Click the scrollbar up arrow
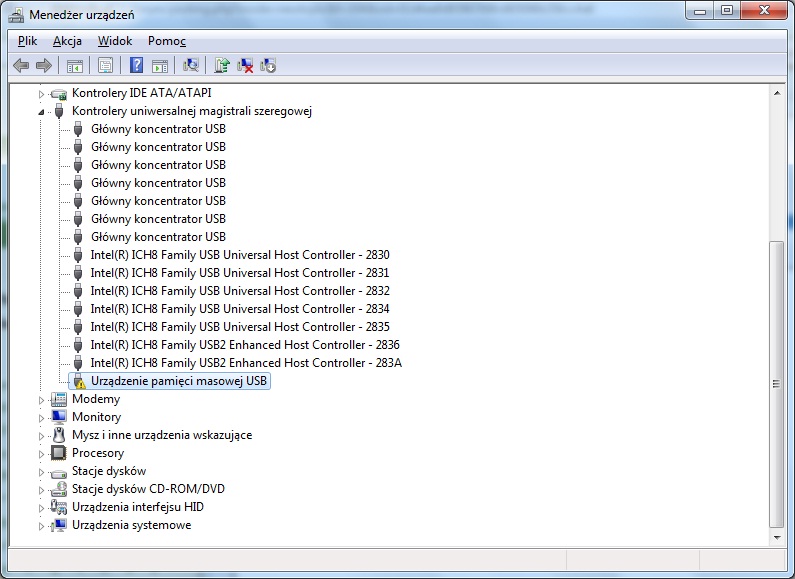795x579 pixels. tap(777, 93)
